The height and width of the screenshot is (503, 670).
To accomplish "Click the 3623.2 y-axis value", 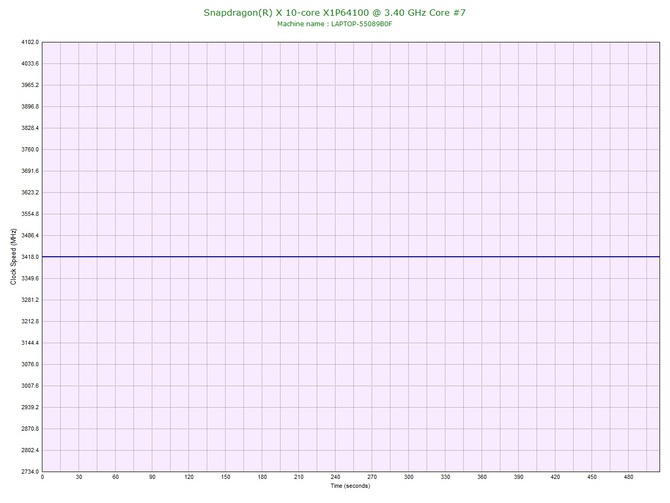I will click(x=30, y=192).
